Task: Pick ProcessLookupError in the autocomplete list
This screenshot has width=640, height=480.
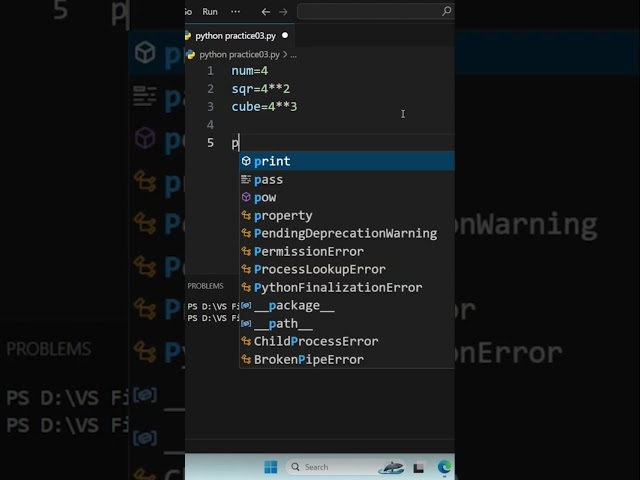Action: pyautogui.click(x=347, y=269)
